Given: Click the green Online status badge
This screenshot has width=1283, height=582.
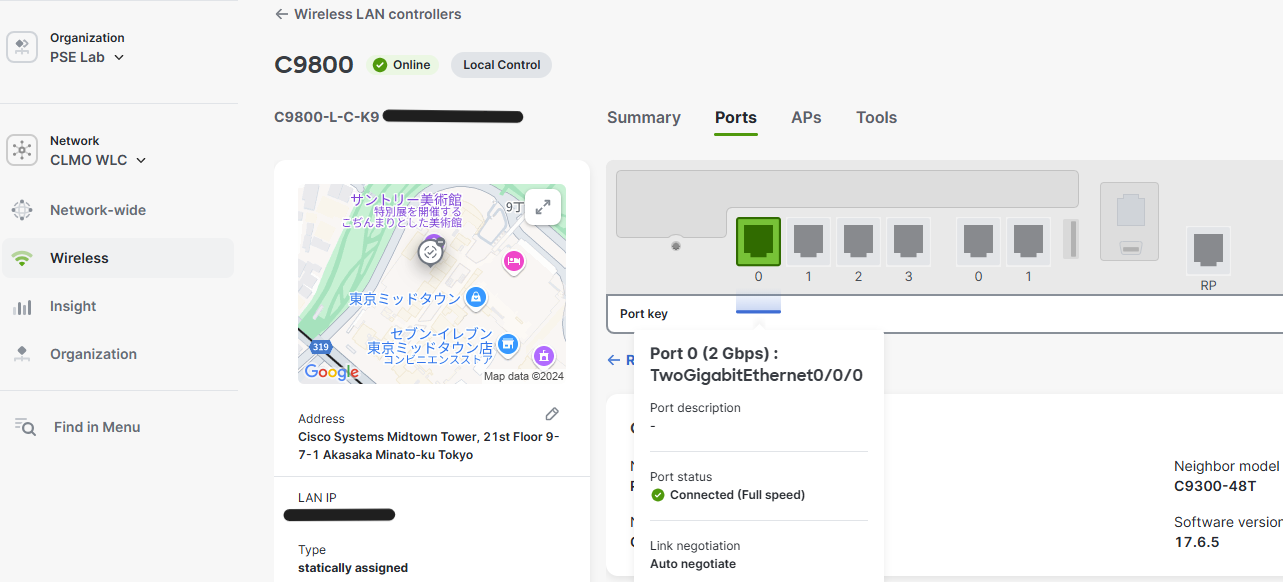Looking at the screenshot, I should coord(402,65).
